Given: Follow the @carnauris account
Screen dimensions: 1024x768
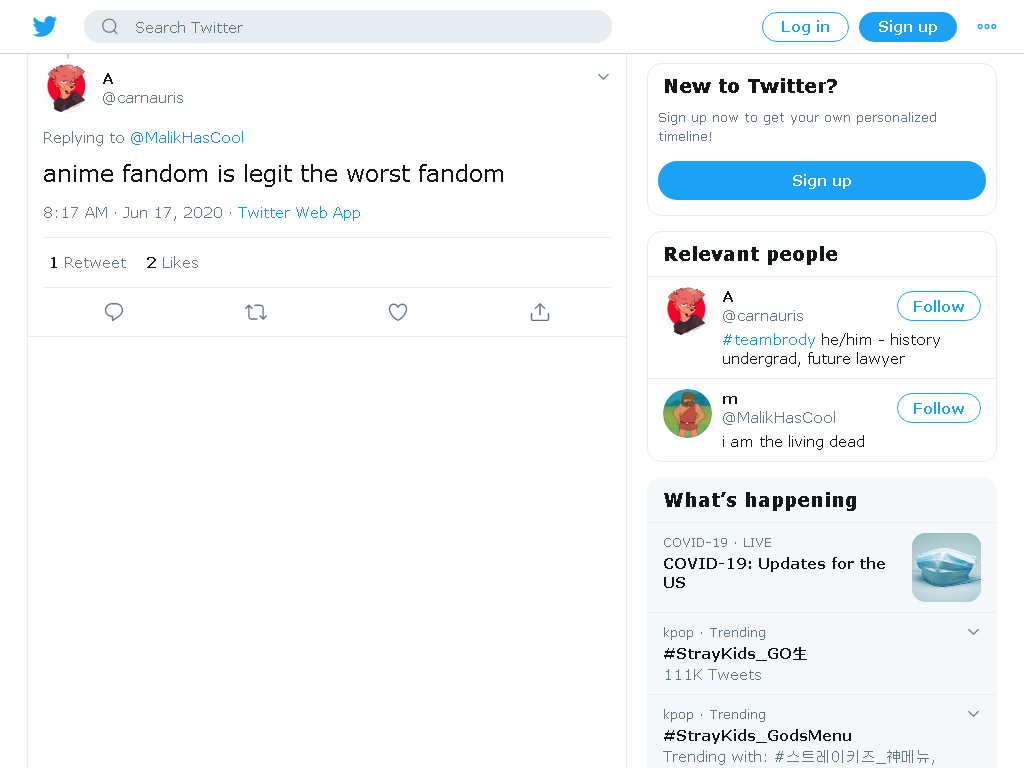Looking at the screenshot, I should click(x=938, y=306).
